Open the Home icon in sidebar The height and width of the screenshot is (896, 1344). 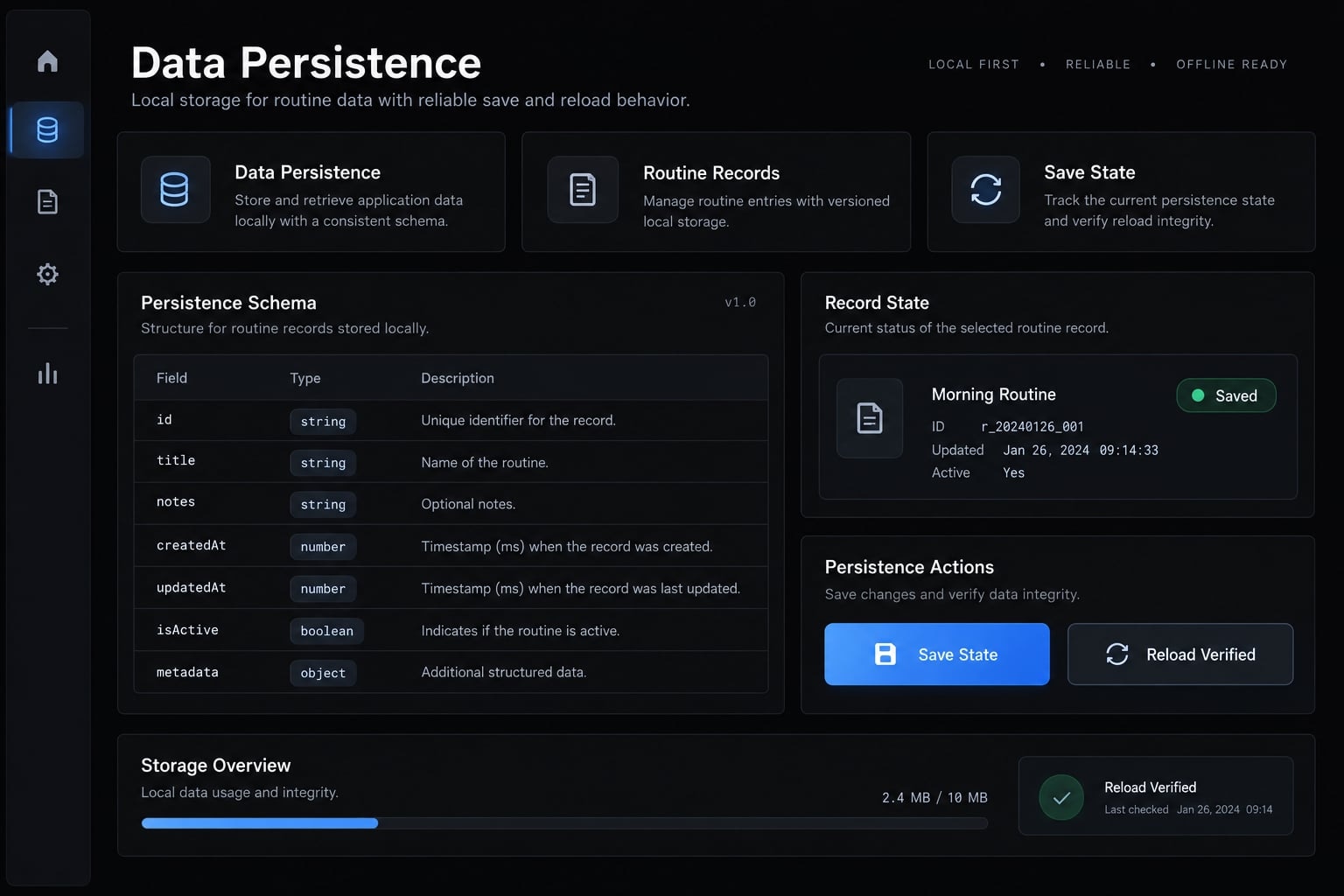tap(47, 61)
